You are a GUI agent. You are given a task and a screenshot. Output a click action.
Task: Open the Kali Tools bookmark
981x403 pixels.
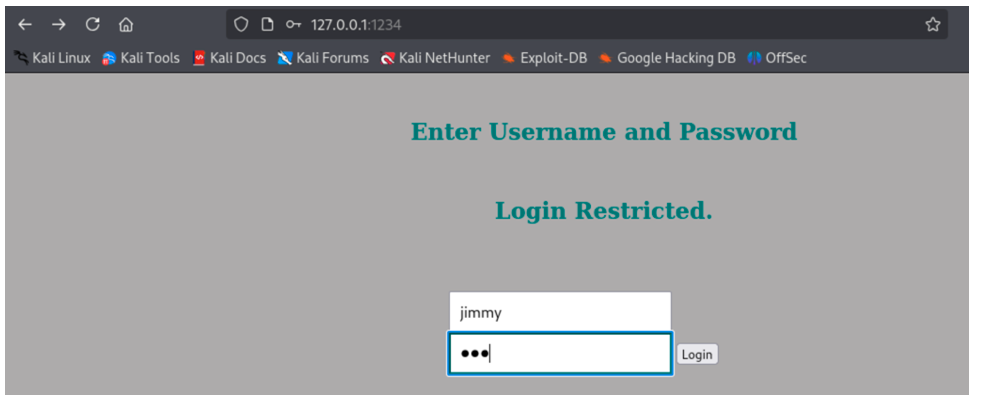[141, 58]
